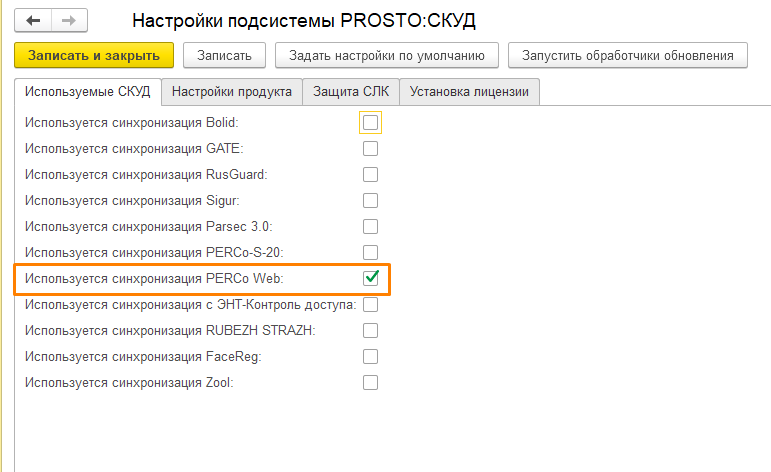Uncheck PERCo Web synchronization
This screenshot has height=472, width=771.
coord(371,278)
